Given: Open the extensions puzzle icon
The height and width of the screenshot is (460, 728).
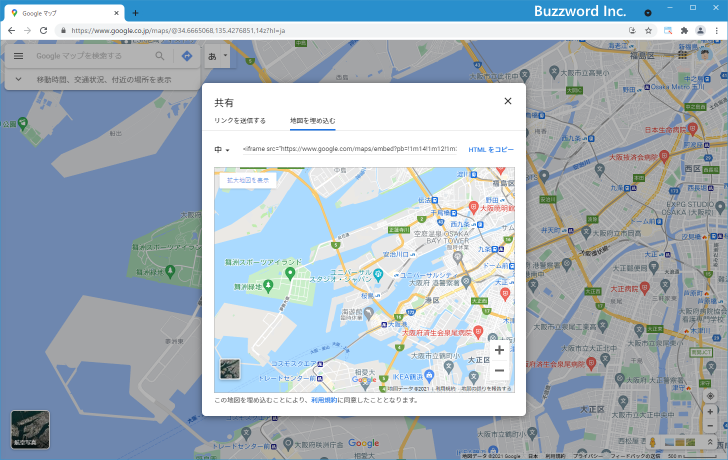Looking at the screenshot, I should point(684,31).
